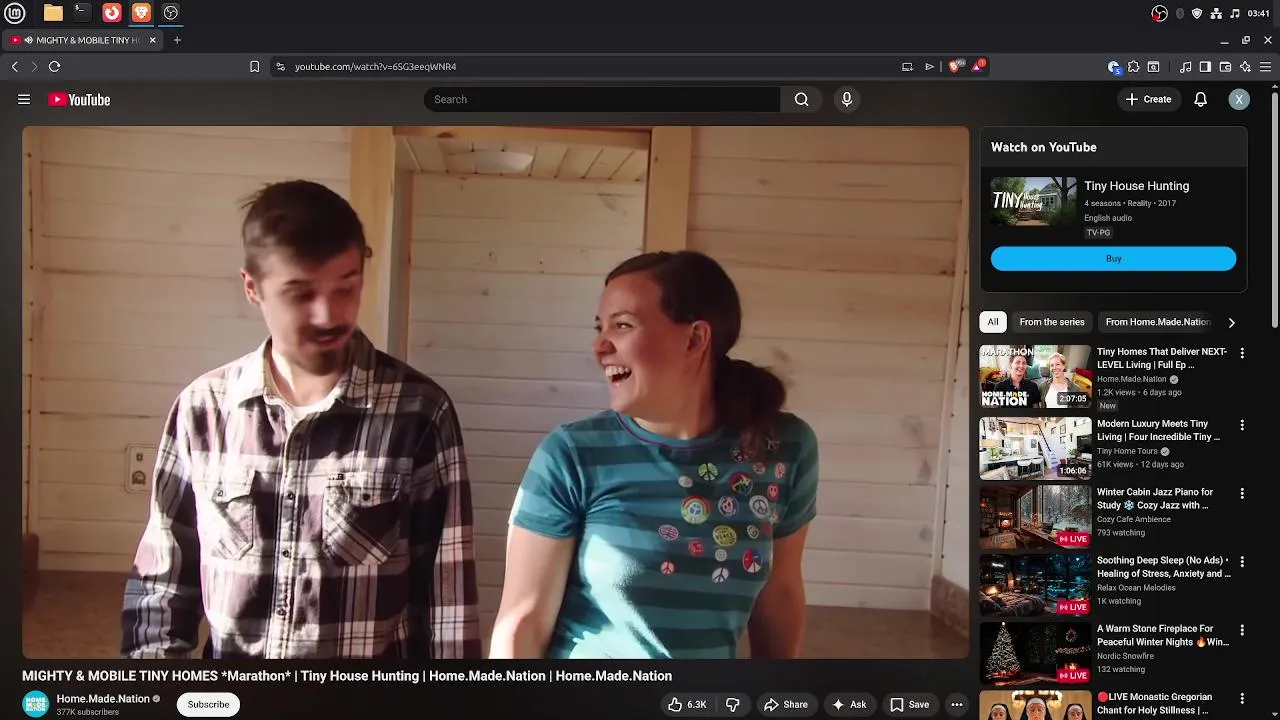Screen dimensions: 1280x720
Task: Open more actions ellipsis below video
Action: [x=957, y=704]
